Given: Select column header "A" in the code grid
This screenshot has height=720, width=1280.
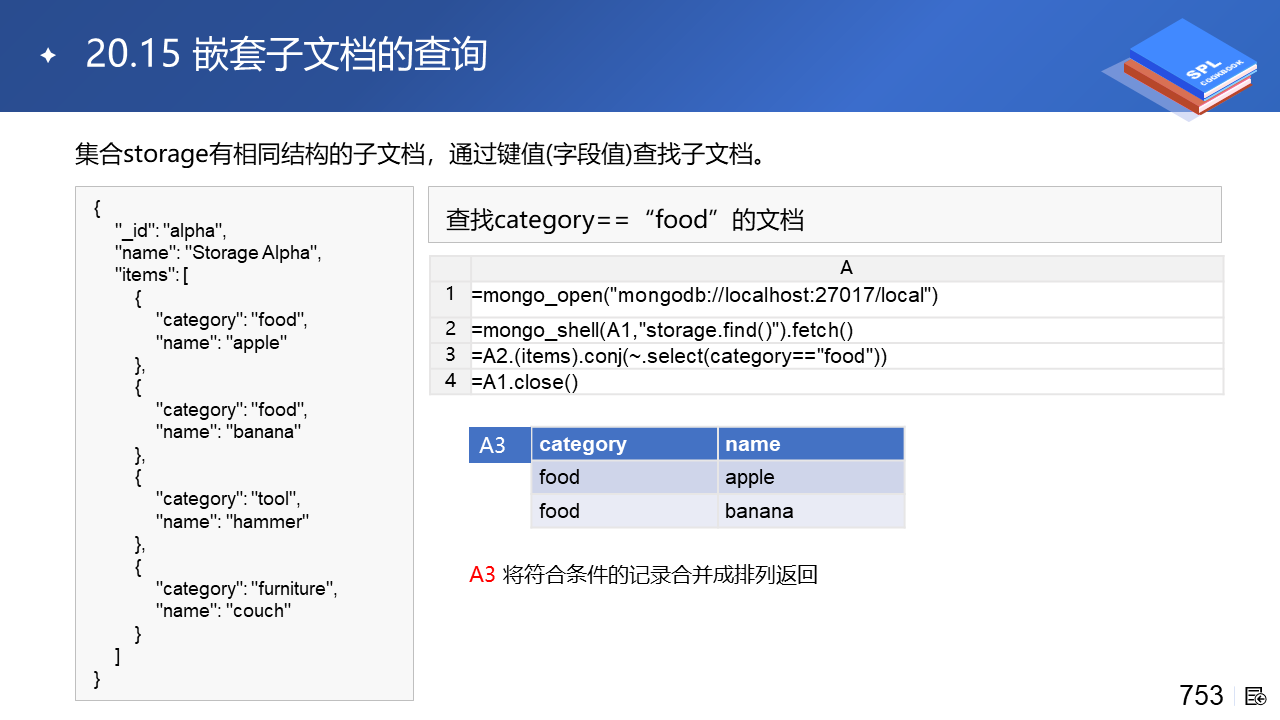Looking at the screenshot, I should tap(847, 268).
